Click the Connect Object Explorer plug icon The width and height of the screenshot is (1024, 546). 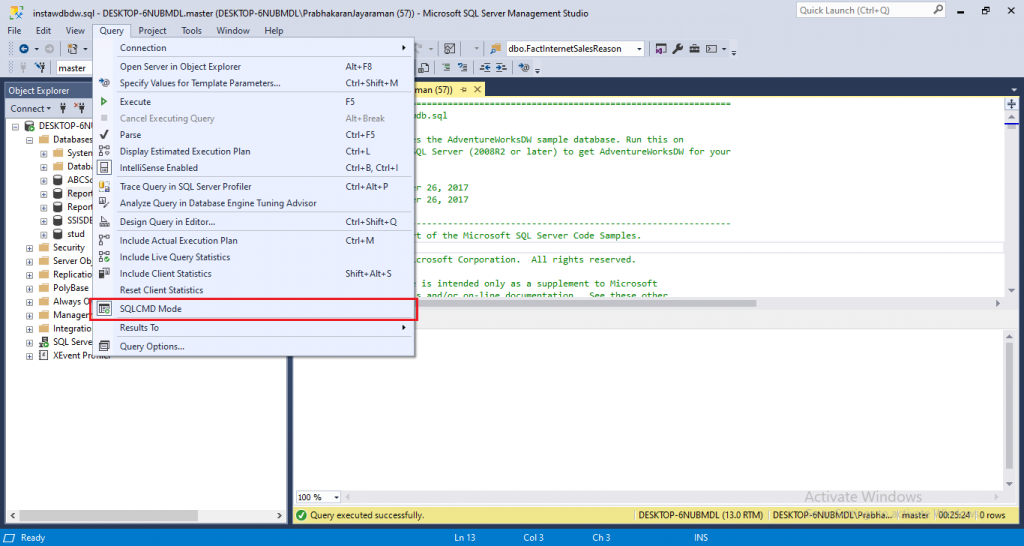point(63,108)
